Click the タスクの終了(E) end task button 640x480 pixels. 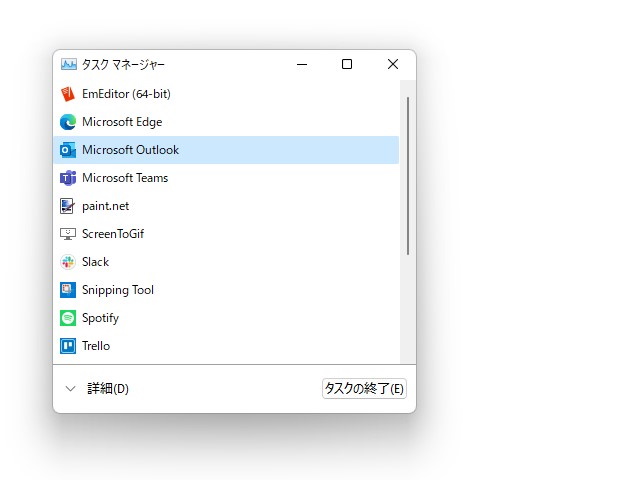tap(364, 389)
